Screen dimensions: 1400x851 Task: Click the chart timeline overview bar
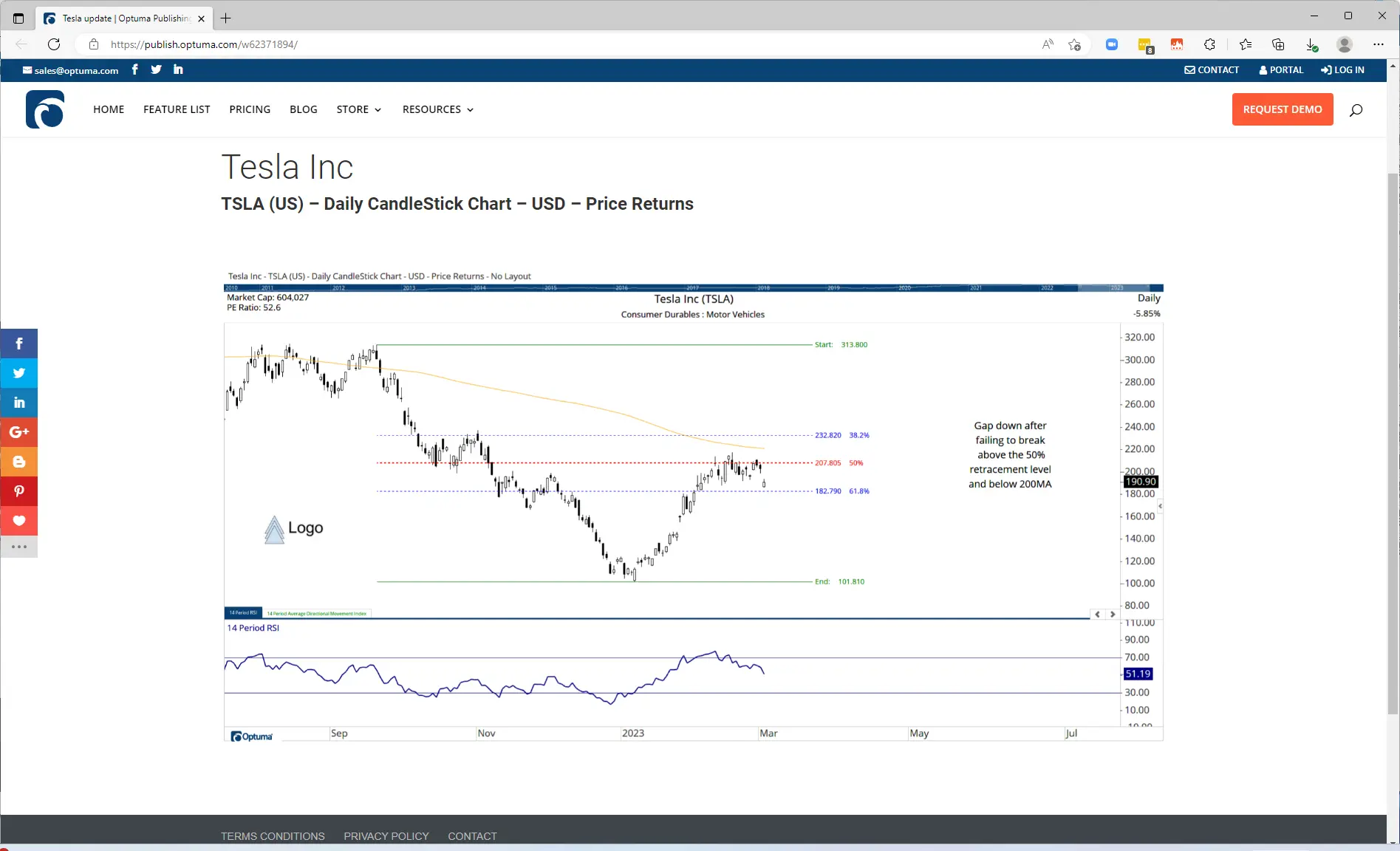pos(693,288)
